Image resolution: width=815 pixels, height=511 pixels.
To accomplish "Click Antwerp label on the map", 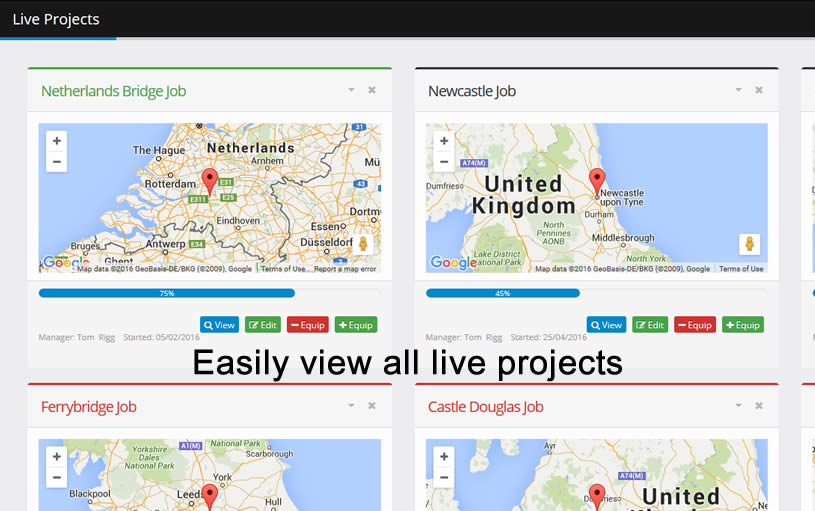I will (x=165, y=243).
